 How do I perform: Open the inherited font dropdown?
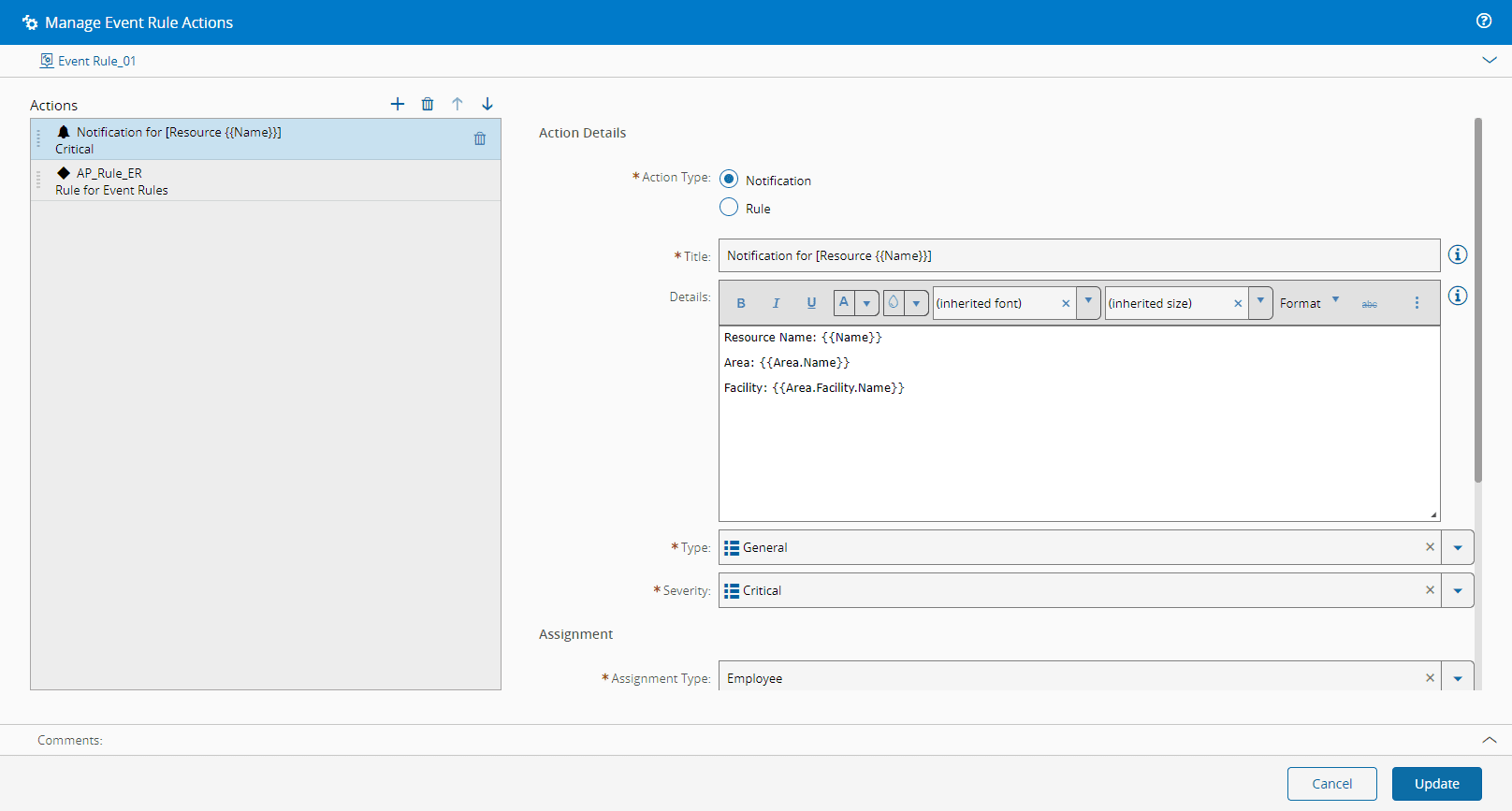(1088, 302)
